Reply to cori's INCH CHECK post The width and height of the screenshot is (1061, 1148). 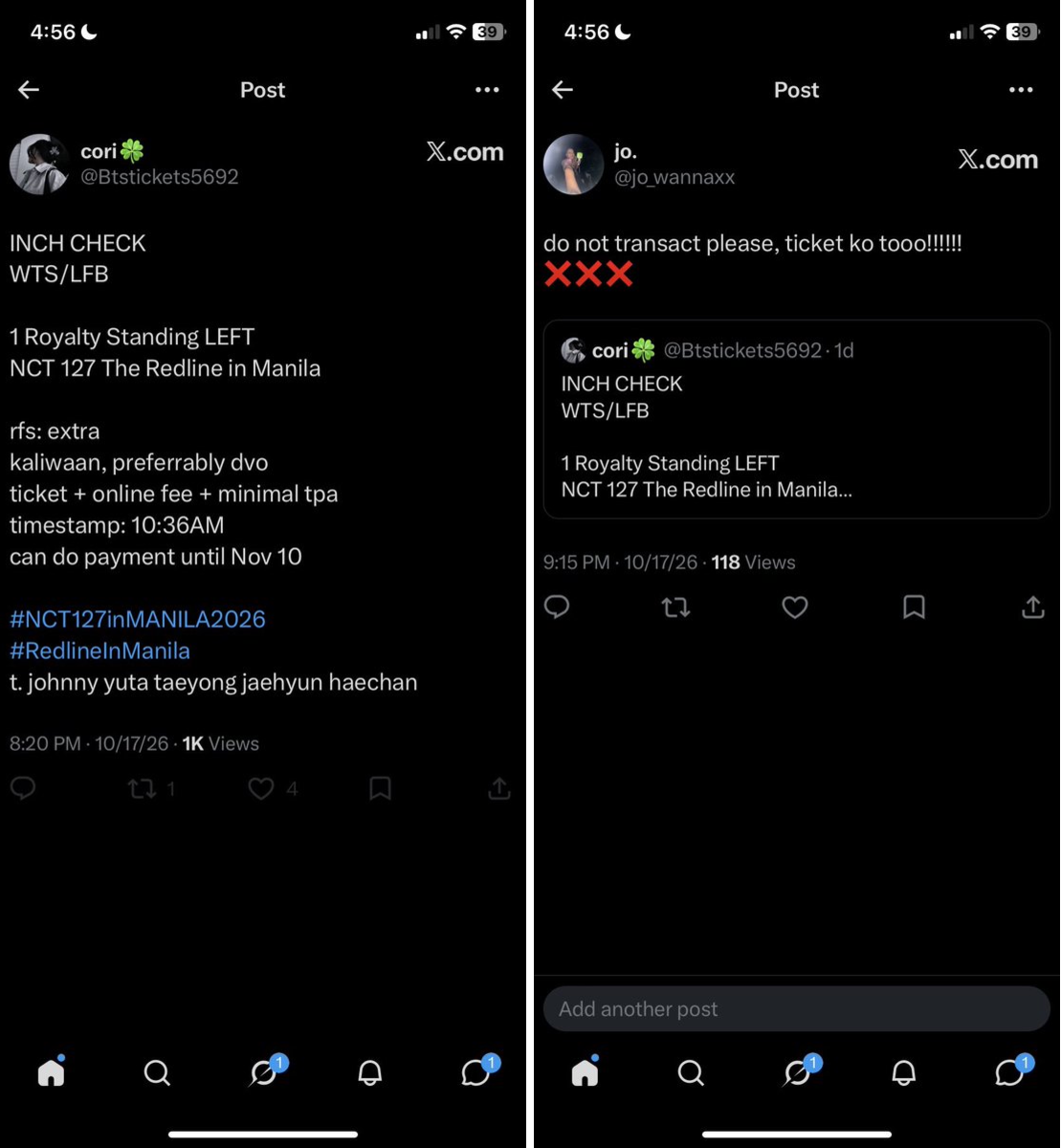click(x=23, y=788)
